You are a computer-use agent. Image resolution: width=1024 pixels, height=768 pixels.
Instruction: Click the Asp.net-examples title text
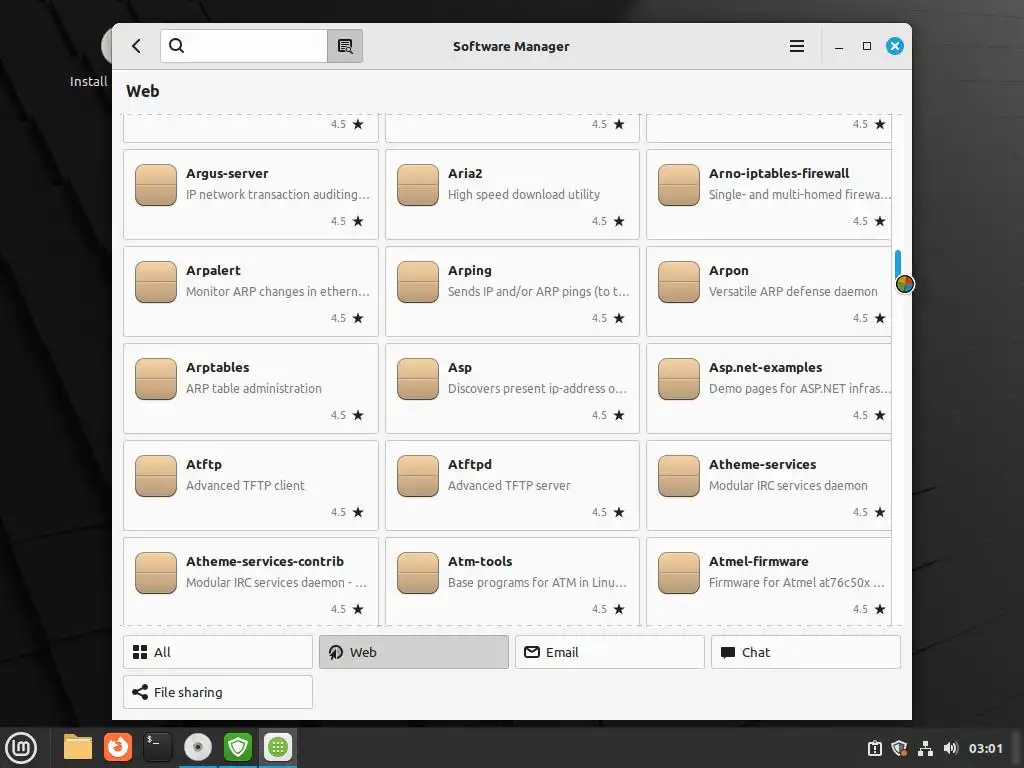(765, 368)
